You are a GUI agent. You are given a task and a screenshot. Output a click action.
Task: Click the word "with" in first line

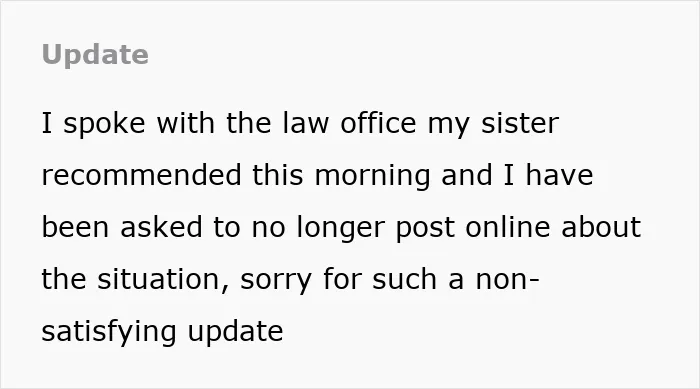(186, 123)
